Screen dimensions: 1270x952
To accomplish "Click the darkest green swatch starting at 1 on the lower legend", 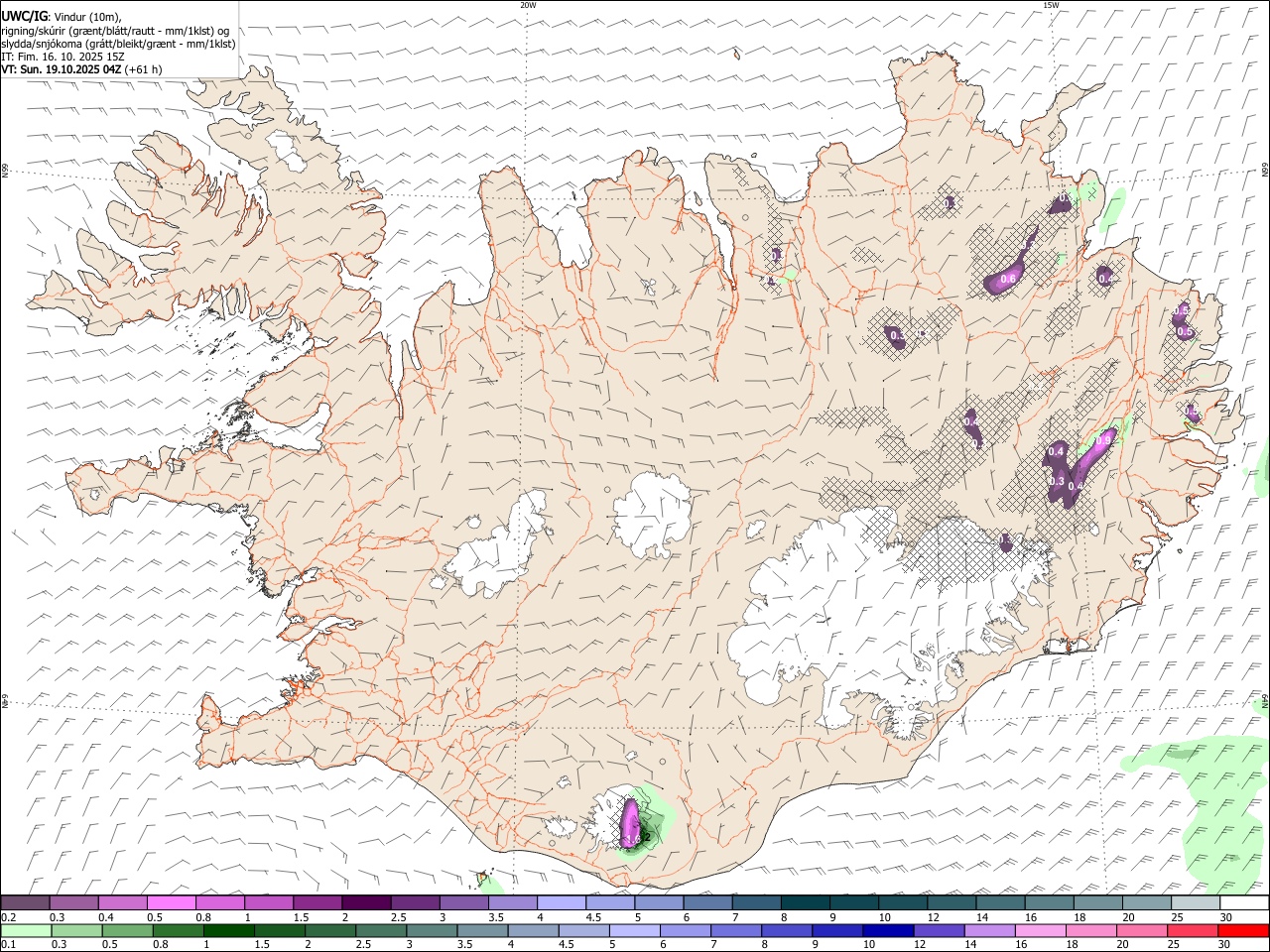I will pos(229,930).
